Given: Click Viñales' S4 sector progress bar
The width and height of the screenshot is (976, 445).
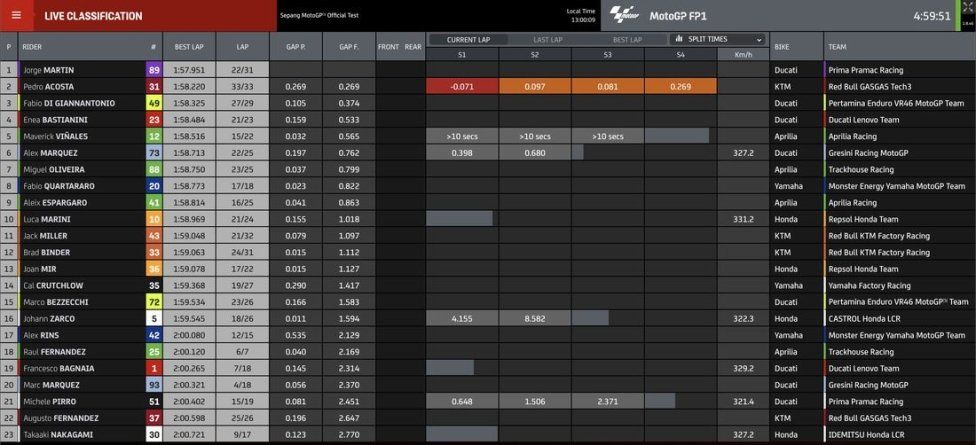Looking at the screenshot, I should (677, 136).
